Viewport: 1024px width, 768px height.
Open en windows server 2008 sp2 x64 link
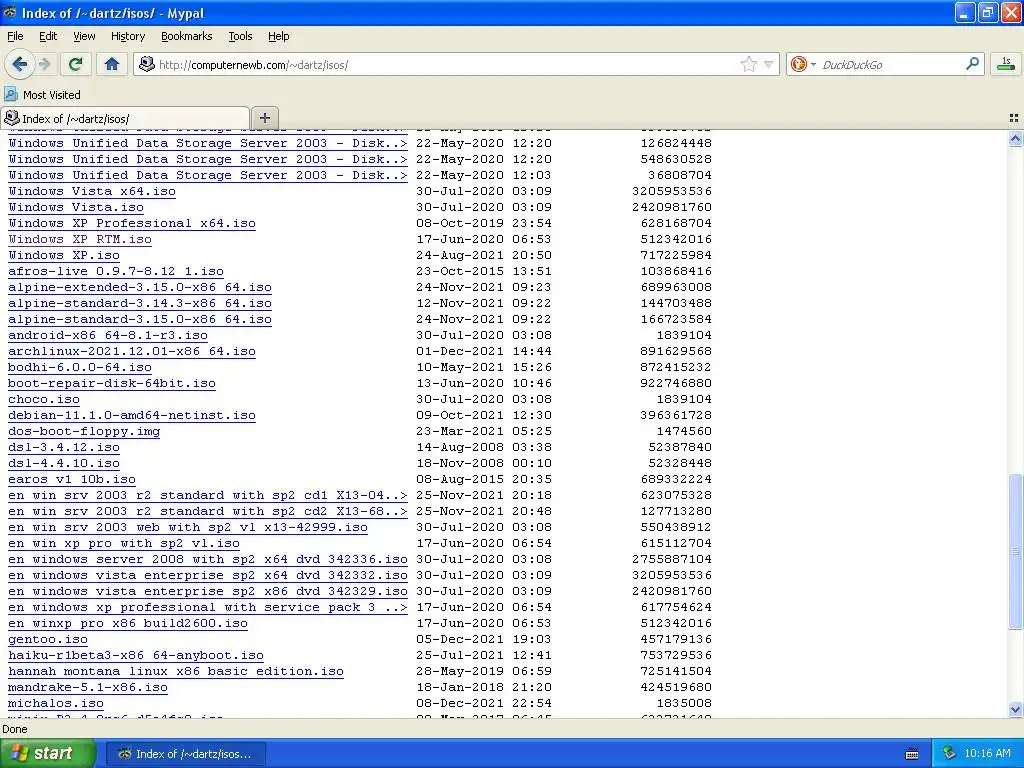(x=208, y=559)
